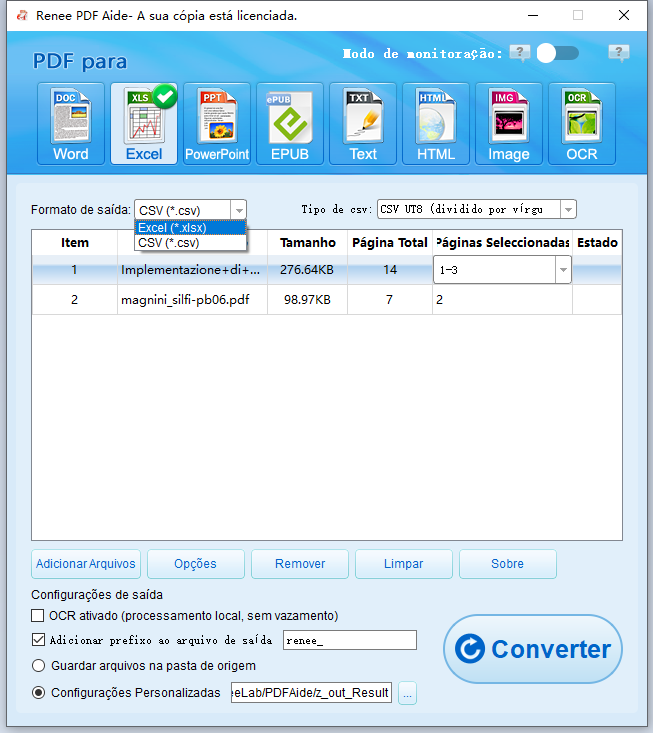Select the Text conversion icon
Image resolution: width=653 pixels, height=733 pixels.
363,124
